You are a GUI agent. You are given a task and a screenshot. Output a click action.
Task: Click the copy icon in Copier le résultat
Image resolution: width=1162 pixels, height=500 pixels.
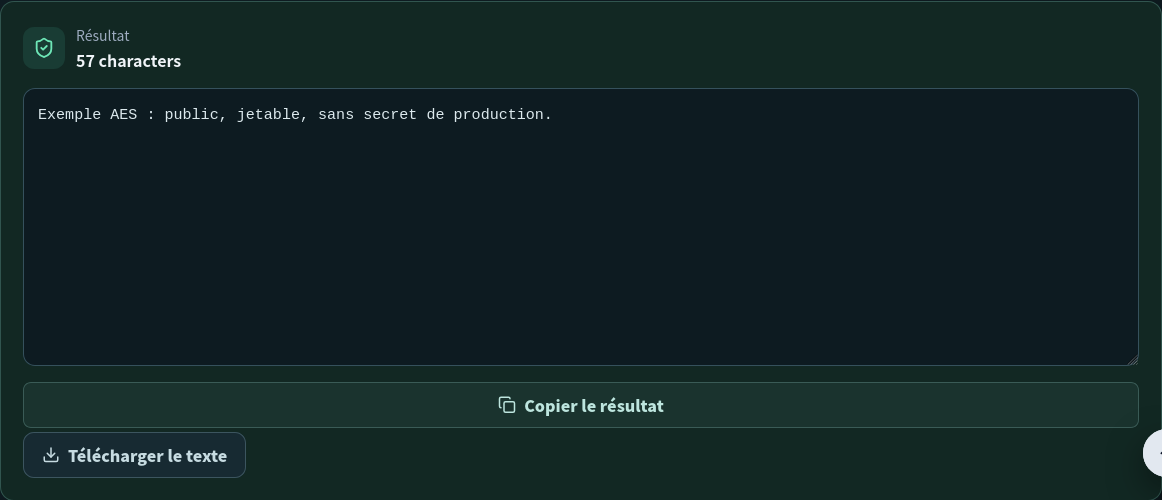pyautogui.click(x=507, y=405)
